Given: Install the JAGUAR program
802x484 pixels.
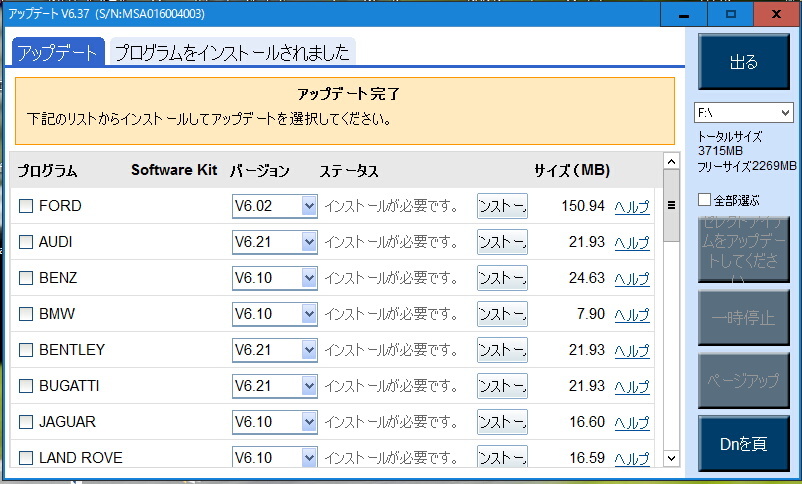Looking at the screenshot, I should tap(502, 422).
